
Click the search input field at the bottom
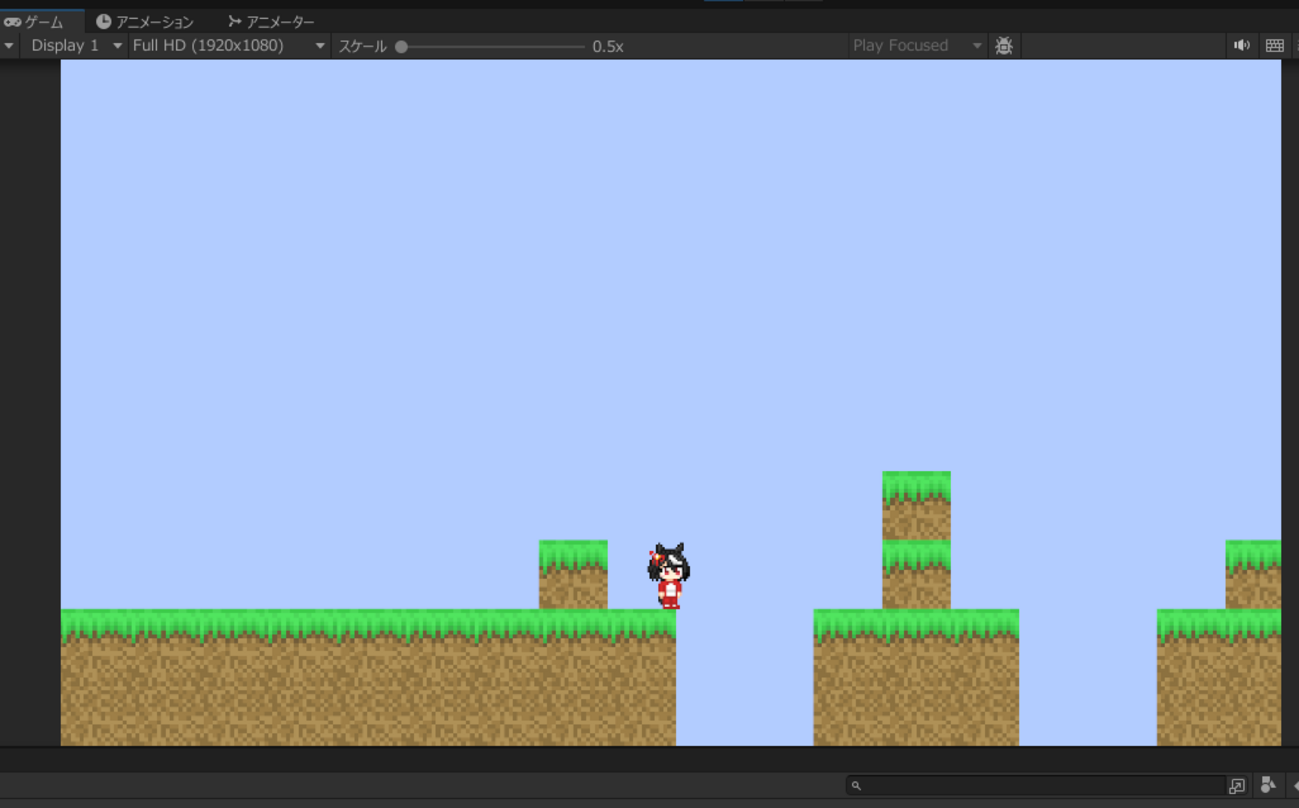pyautogui.click(x=1030, y=785)
